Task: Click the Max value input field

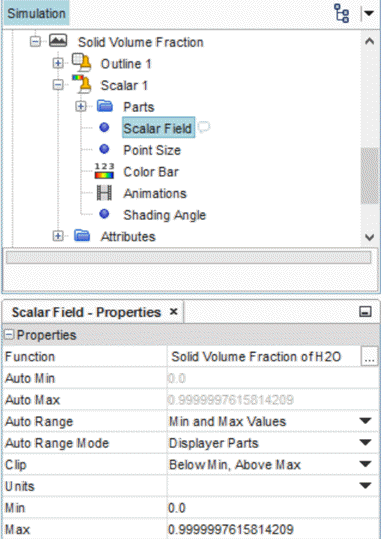Action: [x=273, y=529]
